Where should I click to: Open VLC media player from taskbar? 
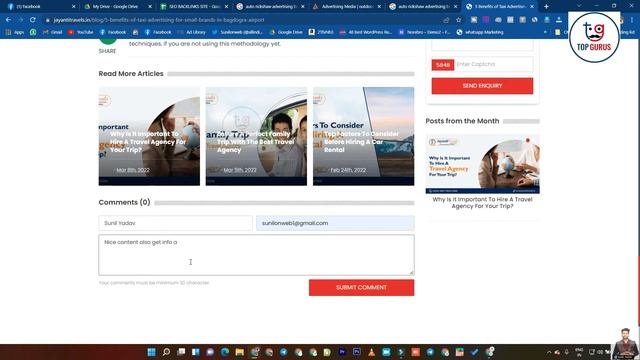point(371,352)
